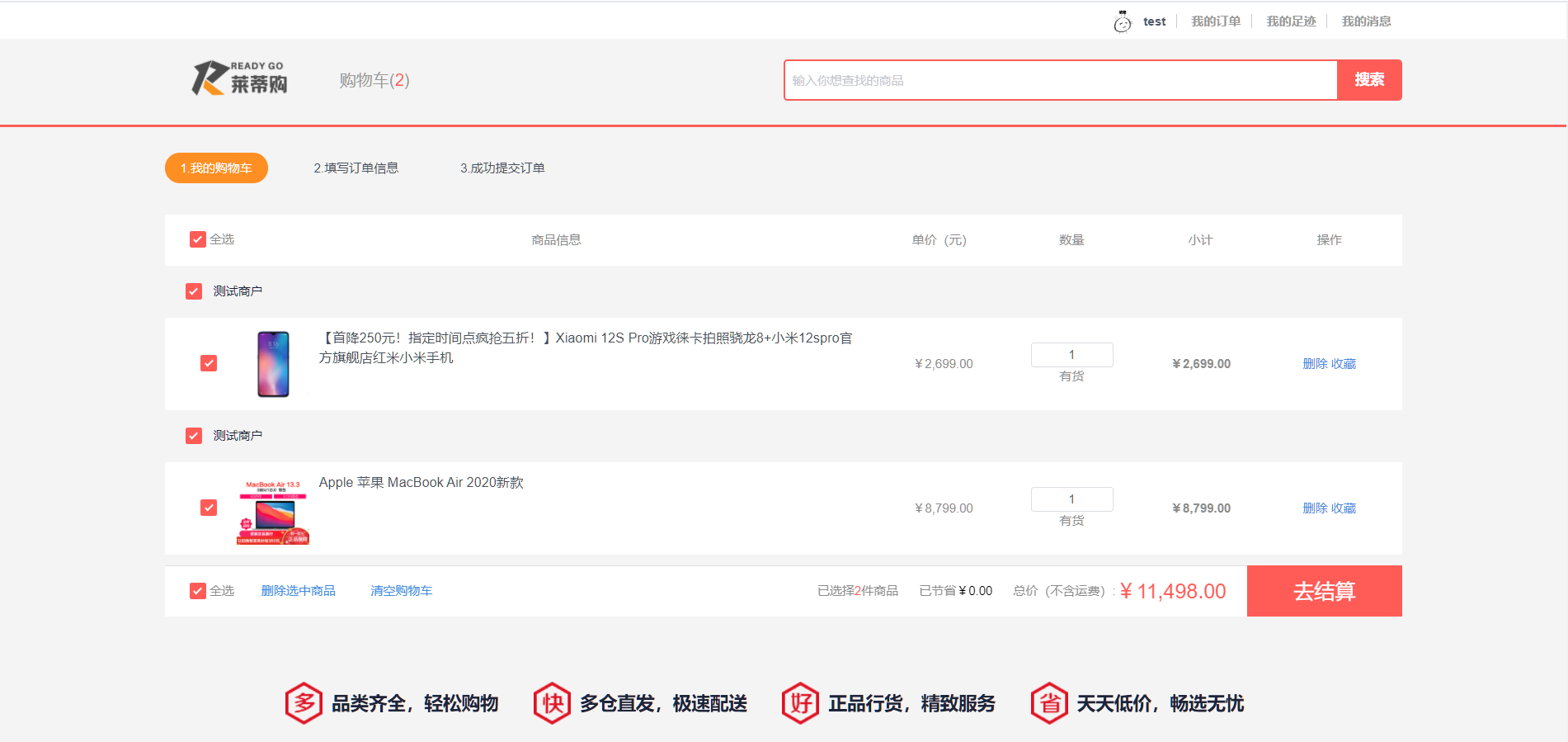Open 我的订单 in the top bar

click(x=1216, y=21)
